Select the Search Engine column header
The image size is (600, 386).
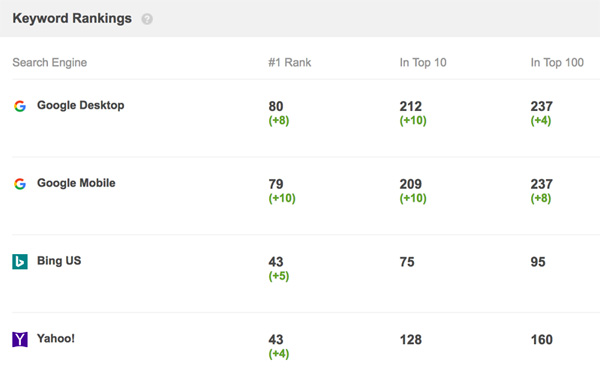click(x=50, y=62)
